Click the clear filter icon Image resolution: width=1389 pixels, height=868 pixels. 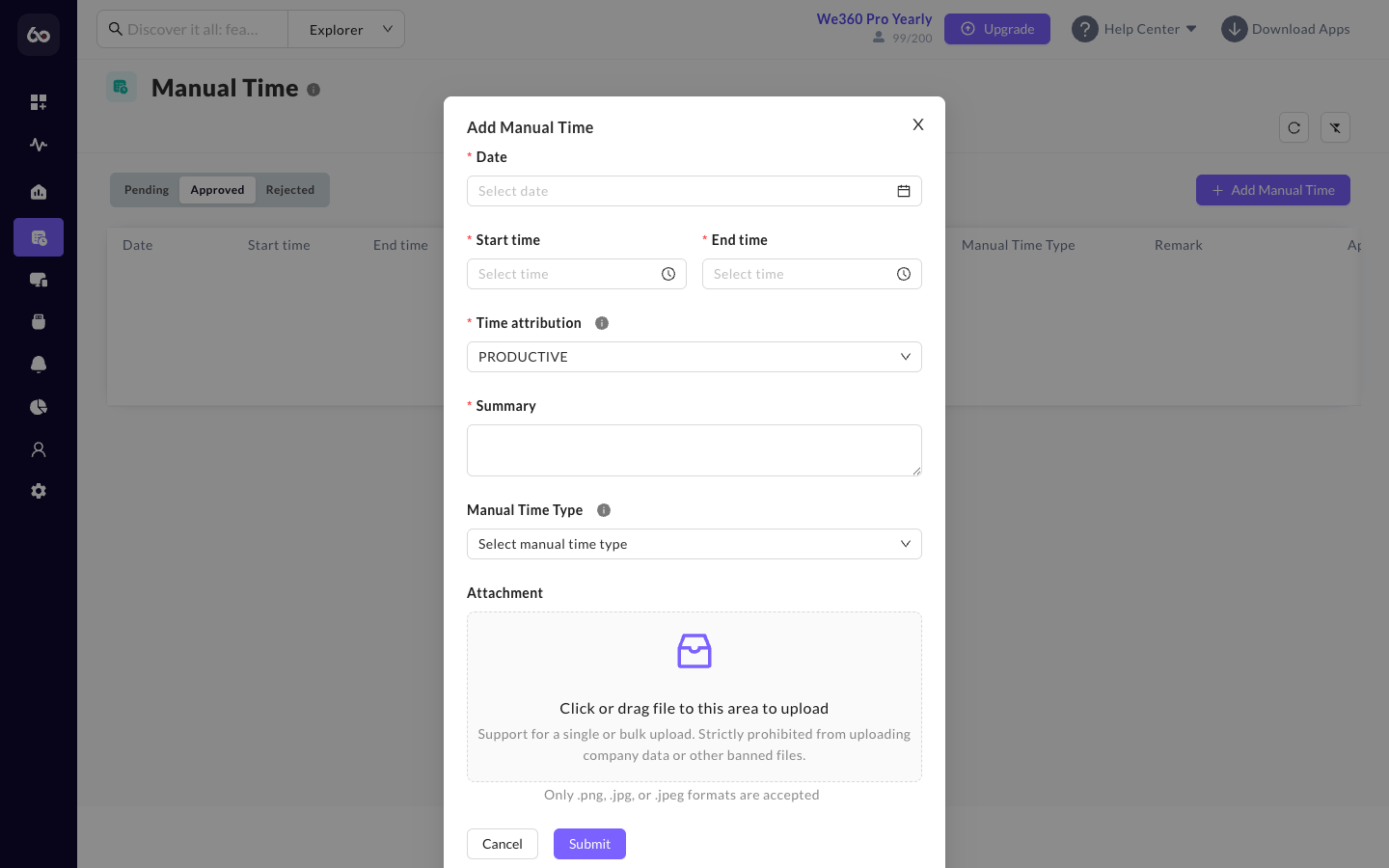(1335, 127)
